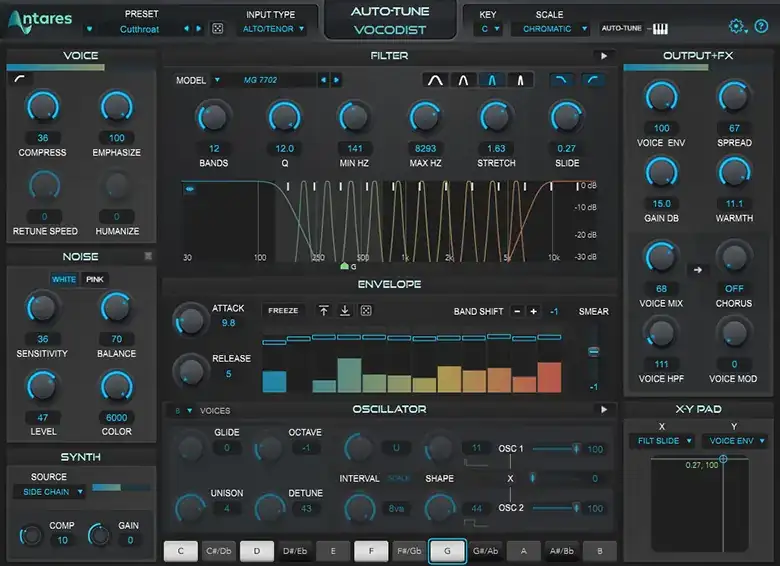This screenshot has width=780, height=566.
Task: Choose the third narrow band shape icon
Action: 491,80
